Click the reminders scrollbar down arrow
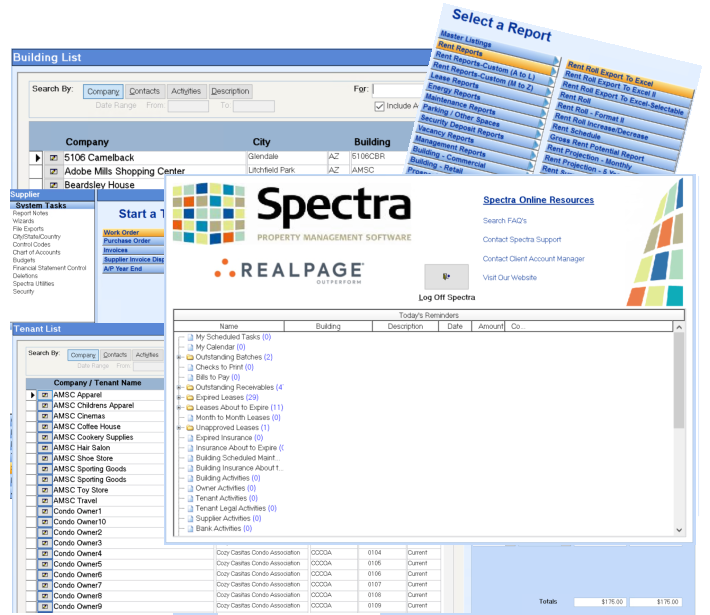 pyautogui.click(x=679, y=530)
